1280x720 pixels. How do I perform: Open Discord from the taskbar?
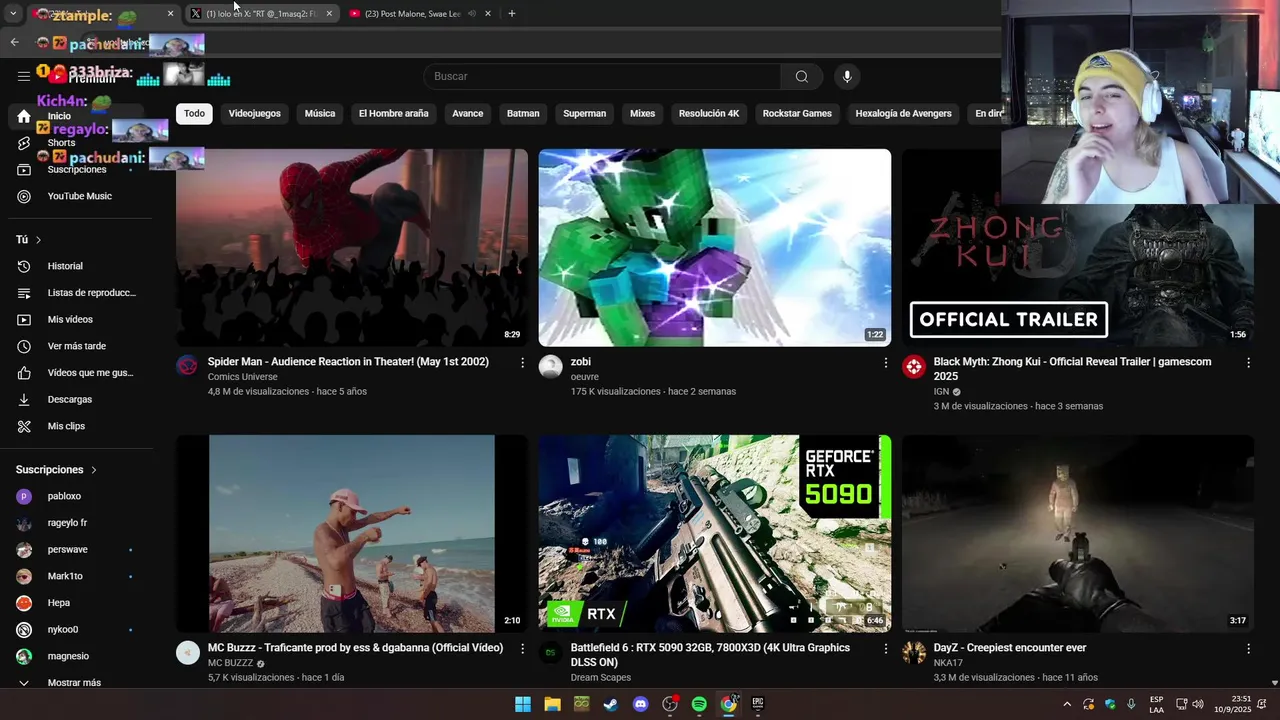tap(640, 704)
